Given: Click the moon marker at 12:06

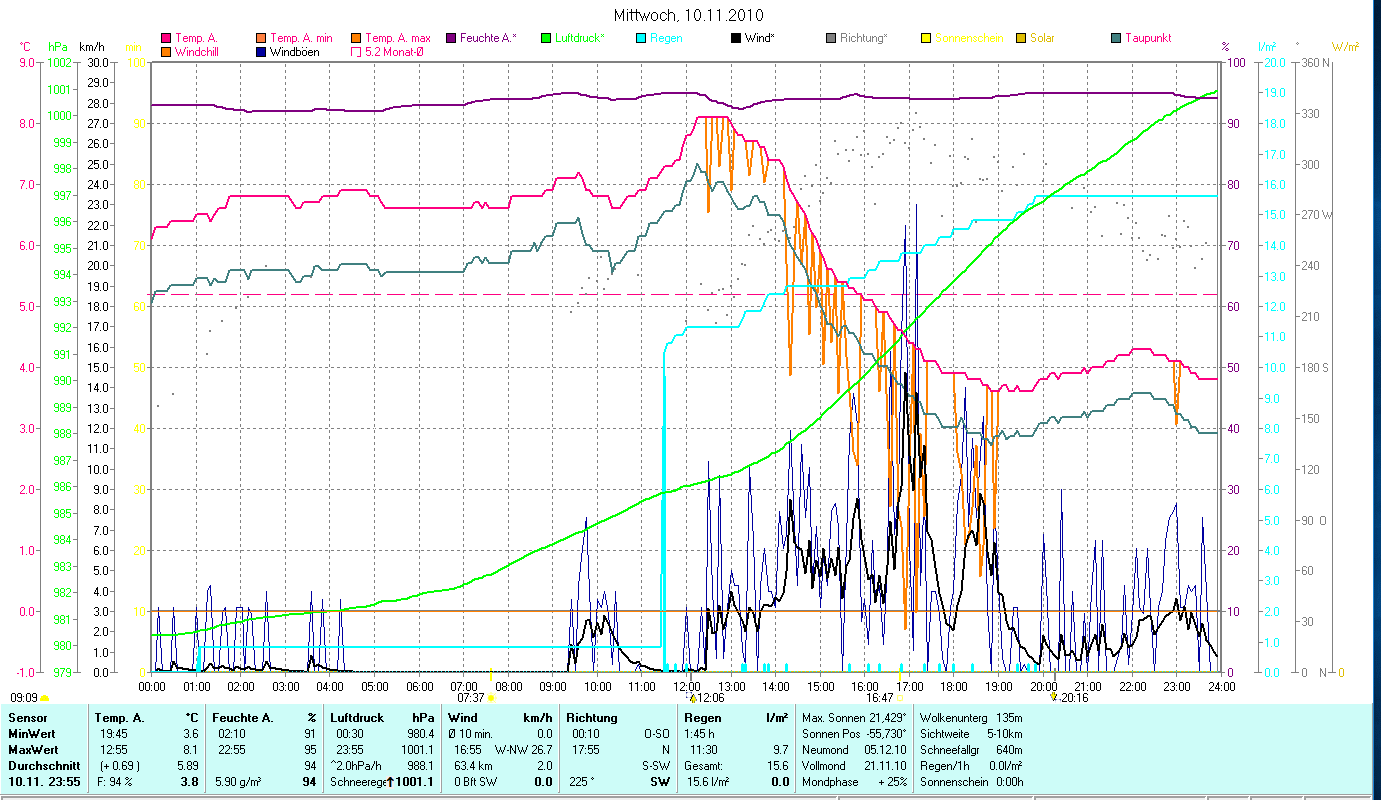Looking at the screenshot, I should click(x=693, y=698).
